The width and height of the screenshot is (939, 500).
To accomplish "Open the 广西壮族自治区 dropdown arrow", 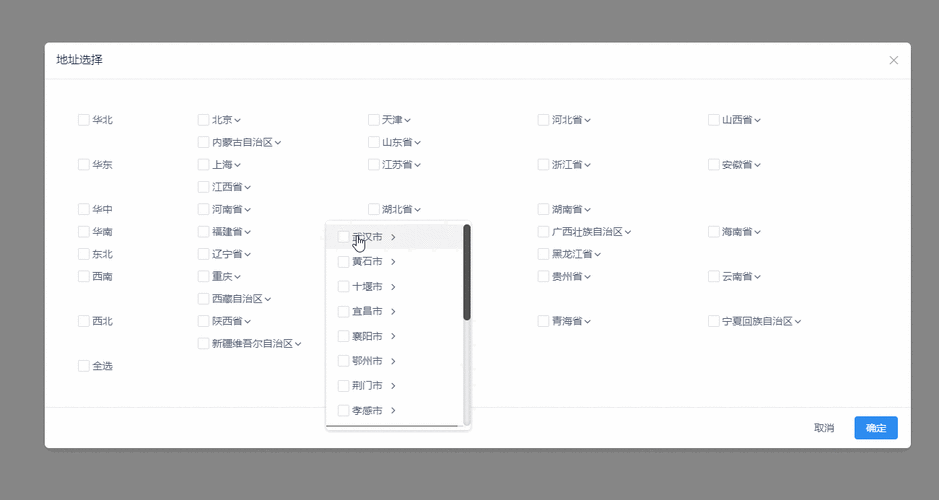I will tap(628, 232).
